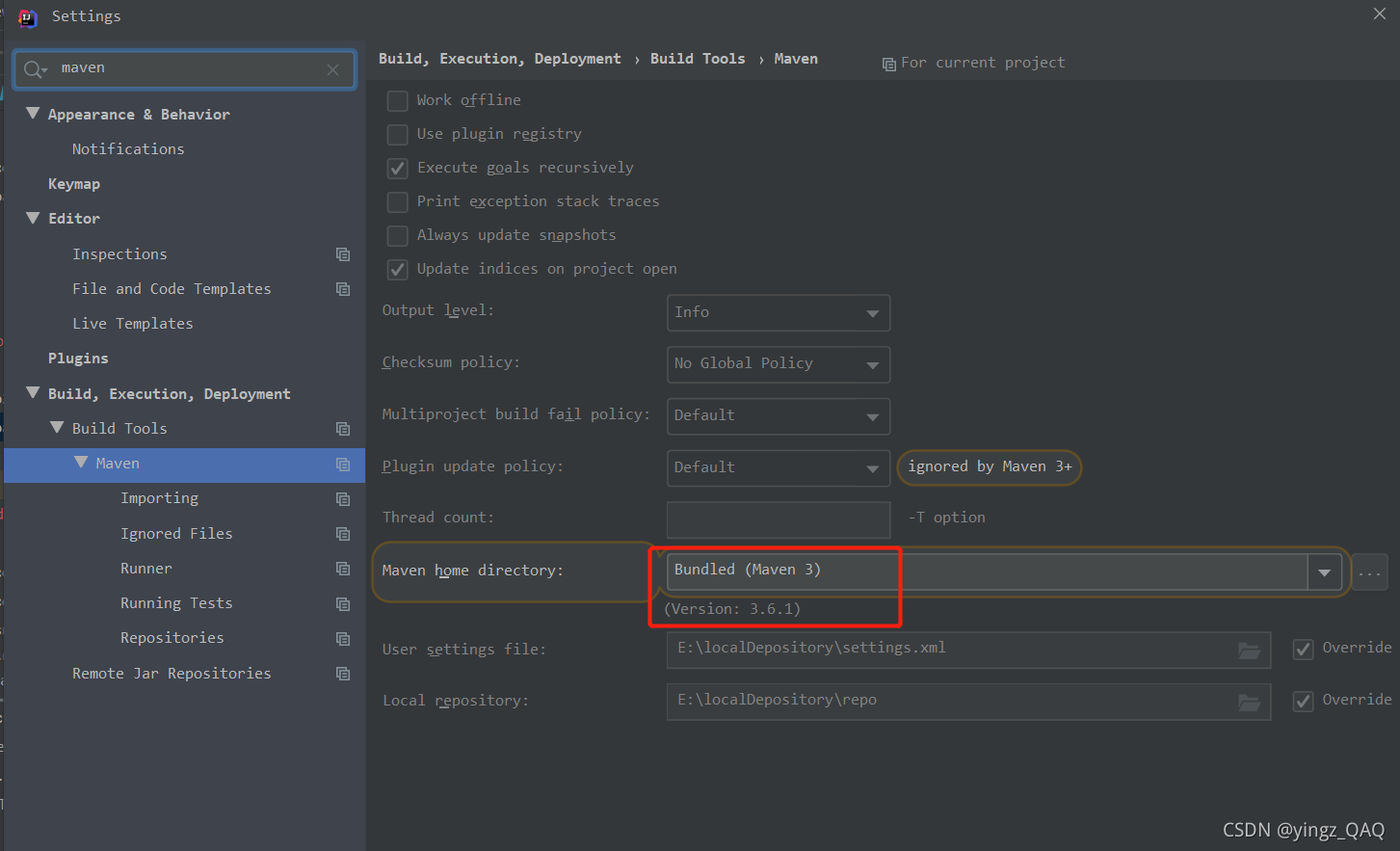The height and width of the screenshot is (851, 1400).
Task: Collapse the Build, Execution, Deployment section
Action: click(33, 393)
